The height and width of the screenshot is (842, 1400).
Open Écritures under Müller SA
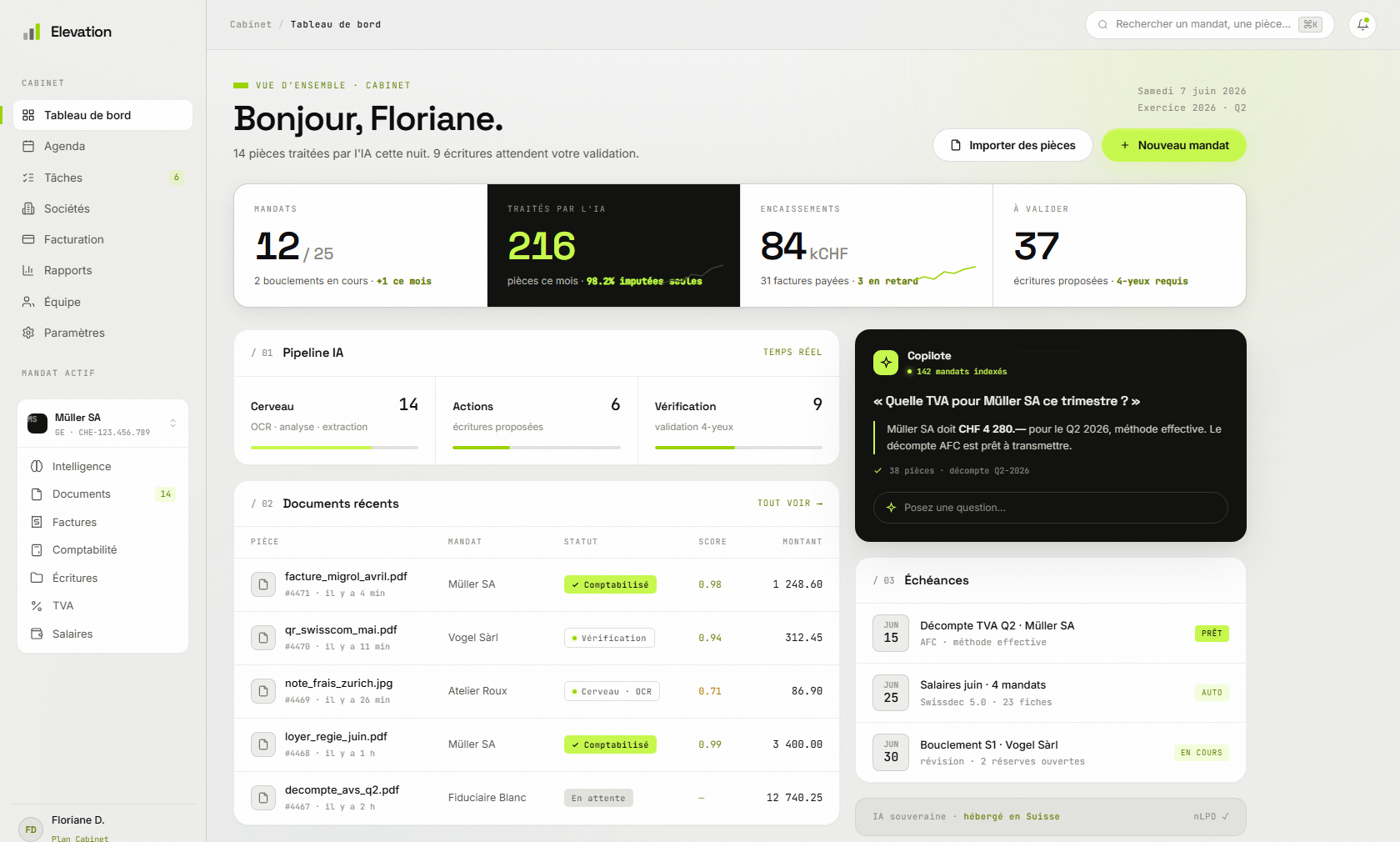tap(102, 578)
